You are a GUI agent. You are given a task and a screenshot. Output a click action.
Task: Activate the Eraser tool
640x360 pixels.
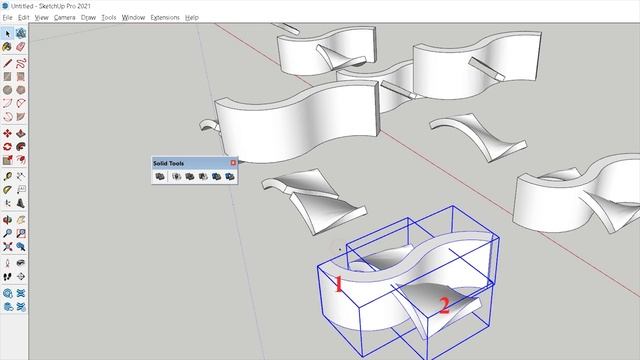21,47
